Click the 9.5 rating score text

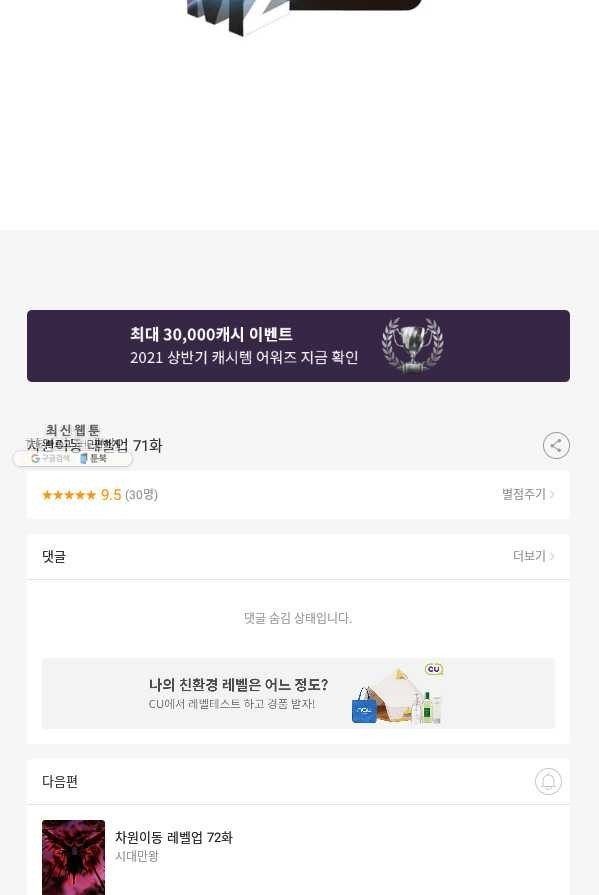pos(111,495)
